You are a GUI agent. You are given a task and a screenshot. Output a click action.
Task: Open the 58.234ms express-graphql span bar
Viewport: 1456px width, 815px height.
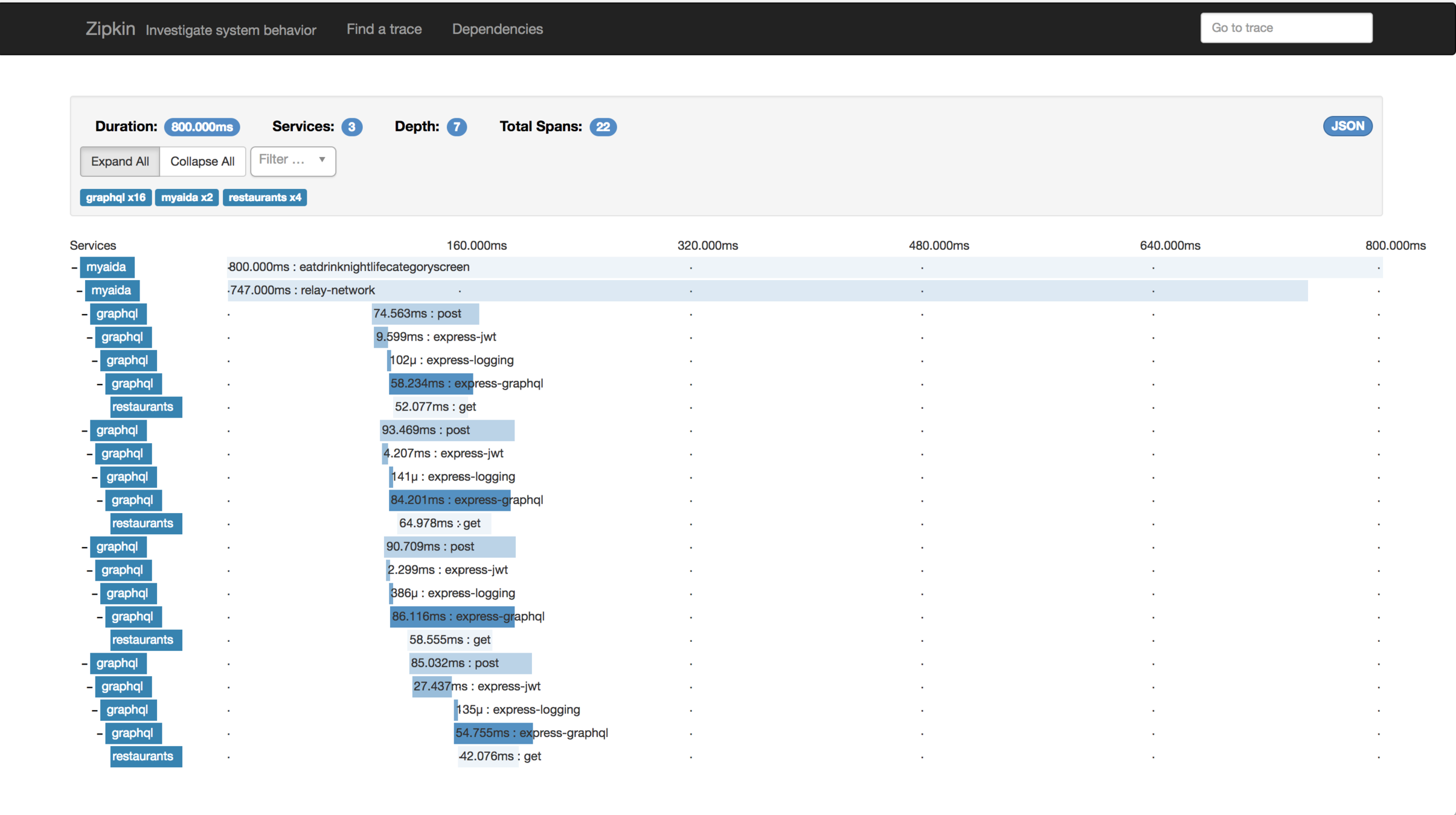pos(431,383)
